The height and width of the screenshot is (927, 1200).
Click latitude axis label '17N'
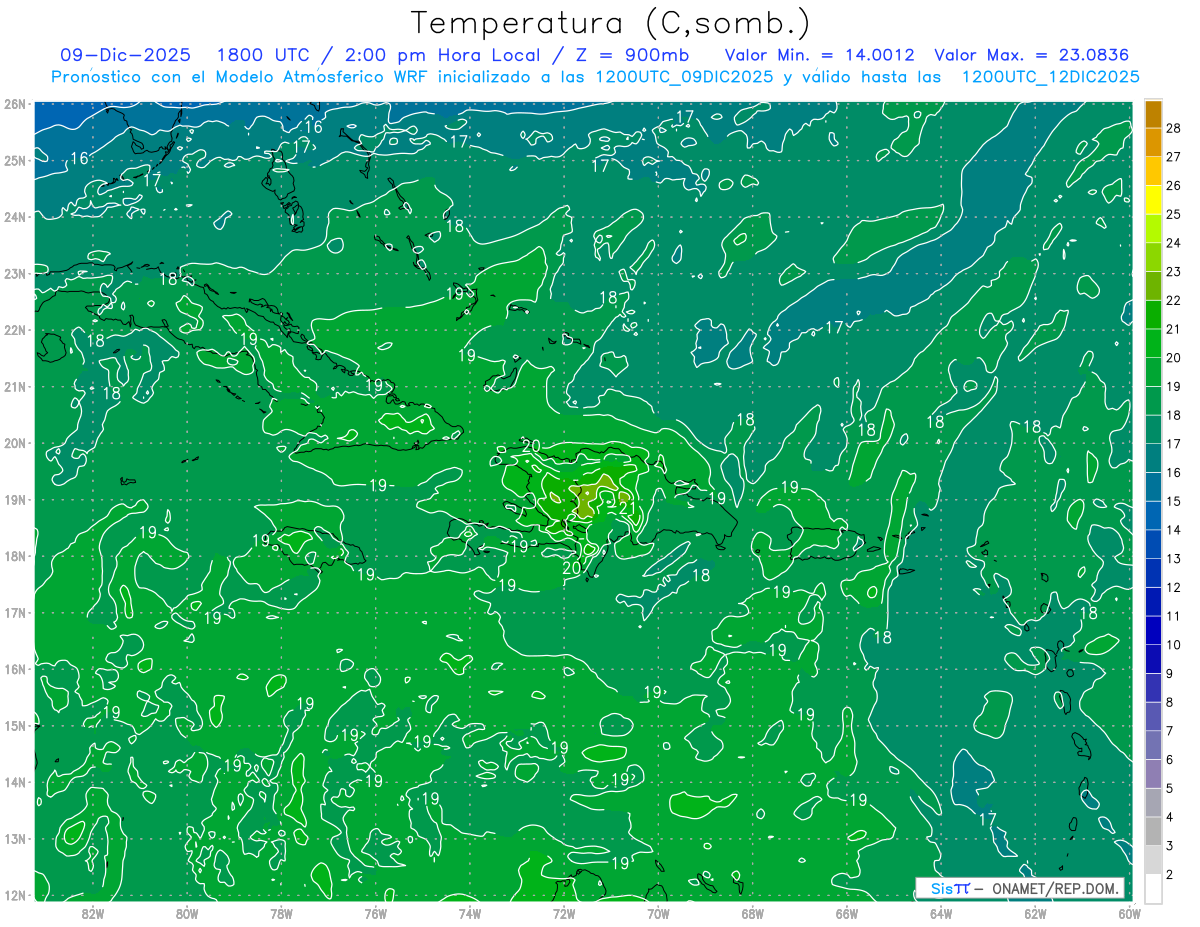(x=15, y=612)
